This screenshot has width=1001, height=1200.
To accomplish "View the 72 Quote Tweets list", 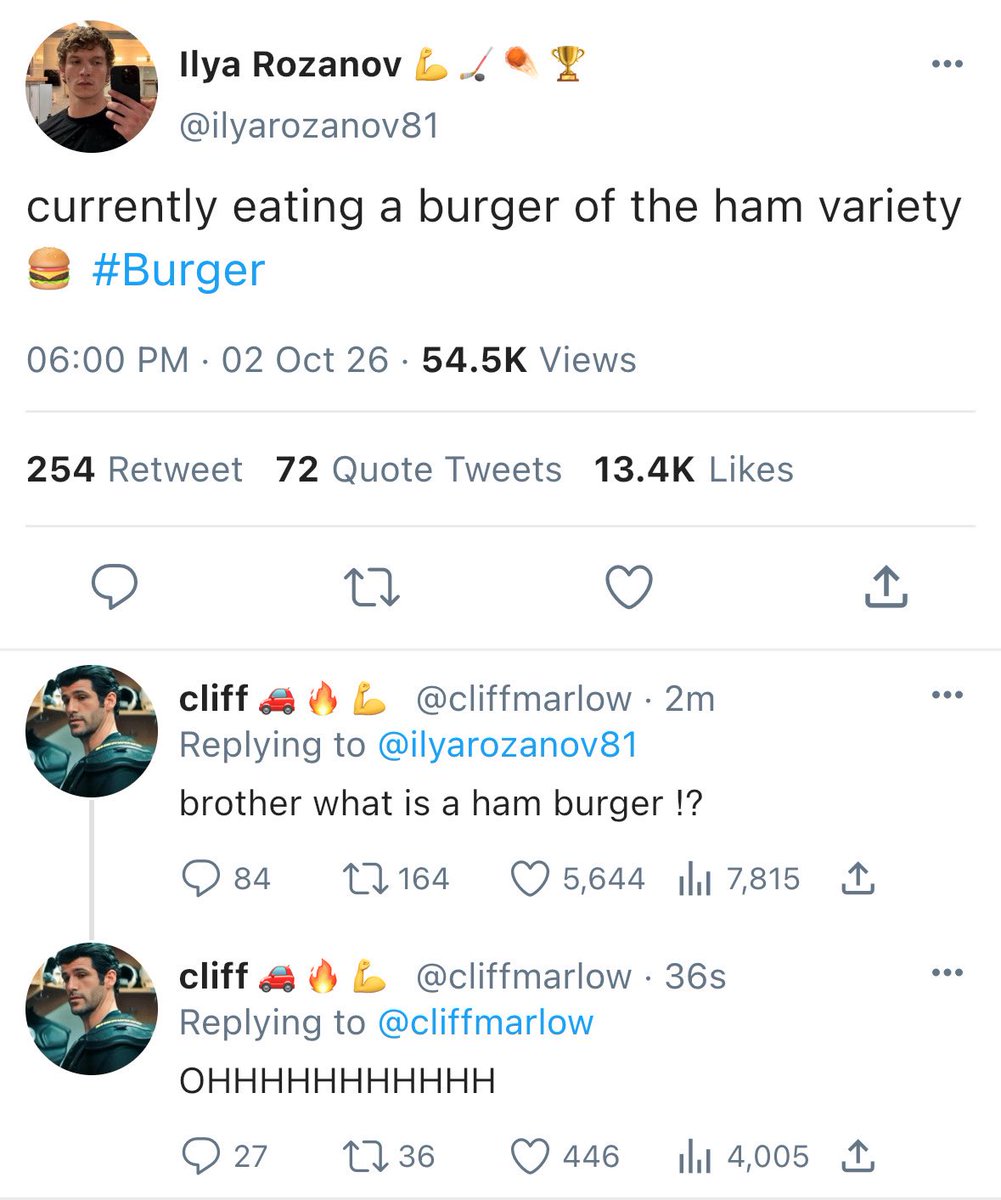I will [x=419, y=469].
